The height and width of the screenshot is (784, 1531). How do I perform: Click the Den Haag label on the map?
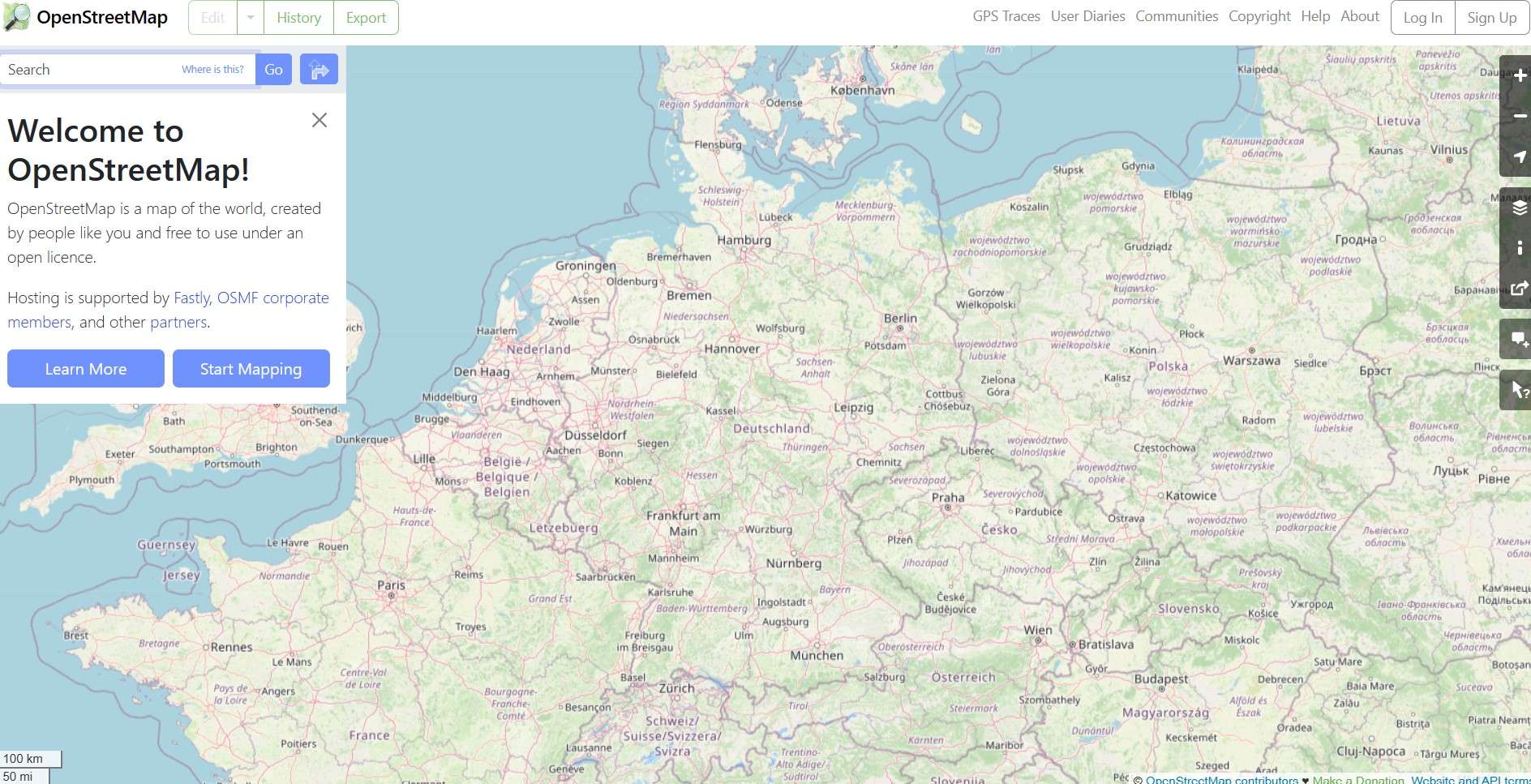[482, 371]
